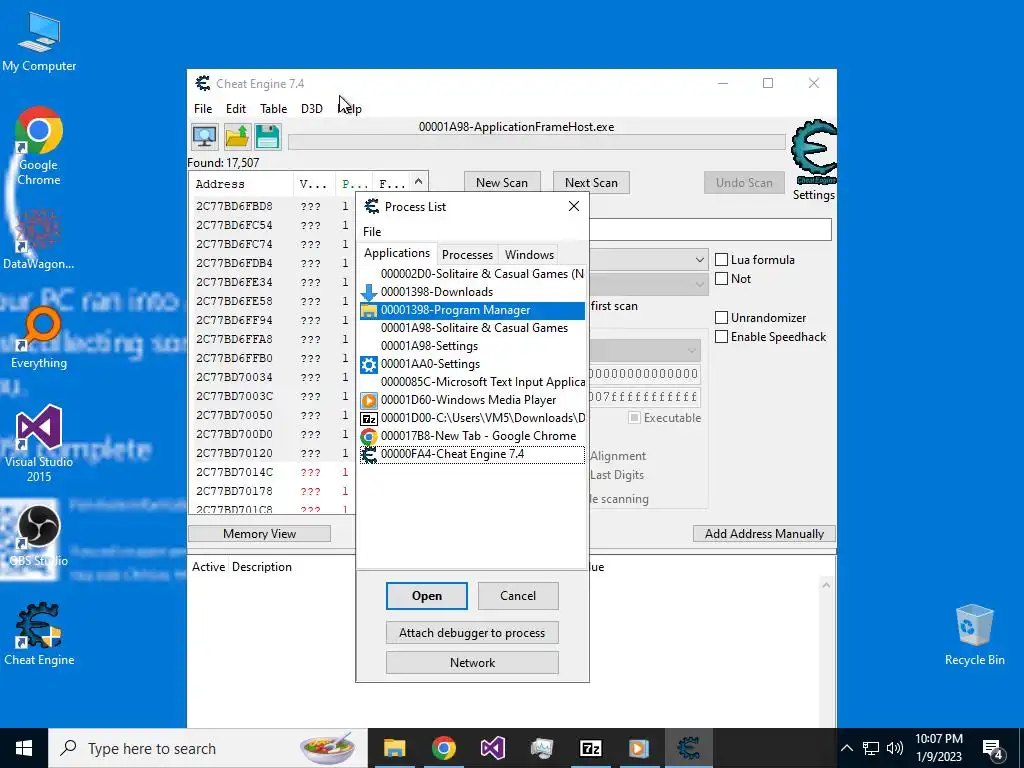
Task: Click Add Address Manually
Action: [x=764, y=534]
